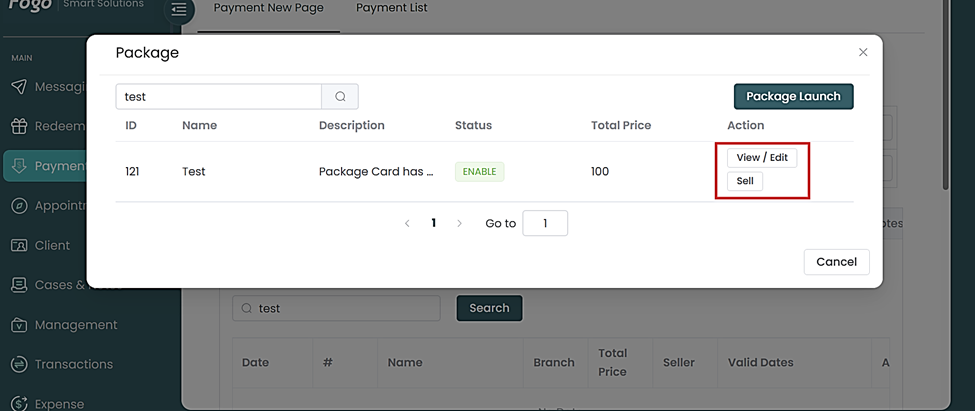This screenshot has height=411, width=975.
Task: Go to next page using right chevron
Action: tap(459, 223)
